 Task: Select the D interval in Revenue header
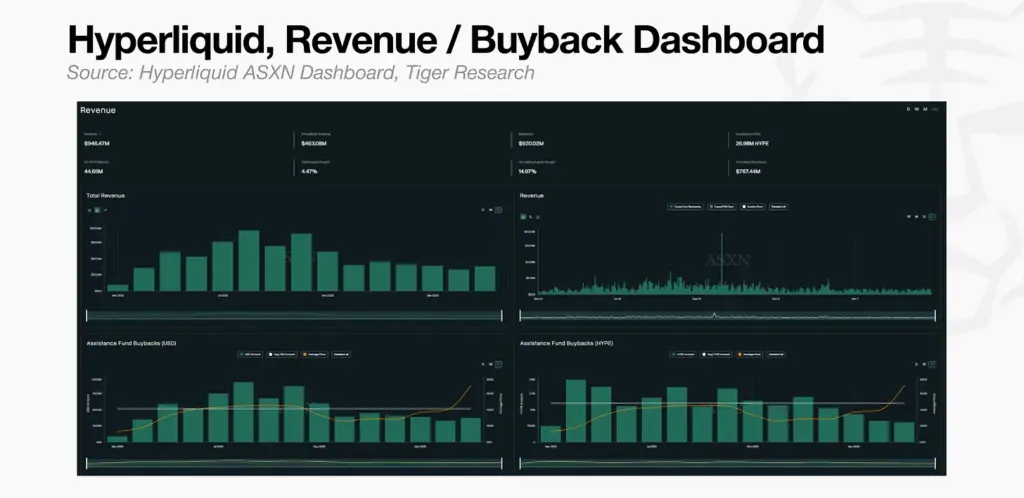pos(908,109)
